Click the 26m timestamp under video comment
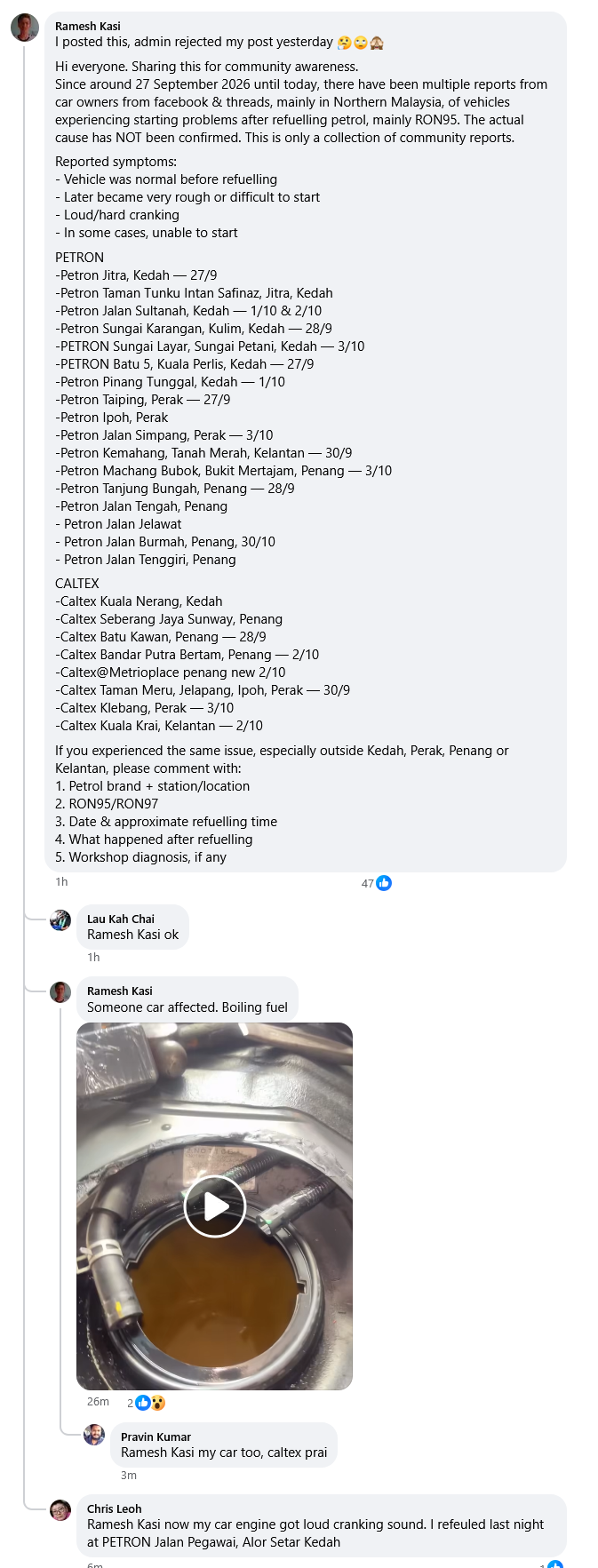 coord(98,1402)
